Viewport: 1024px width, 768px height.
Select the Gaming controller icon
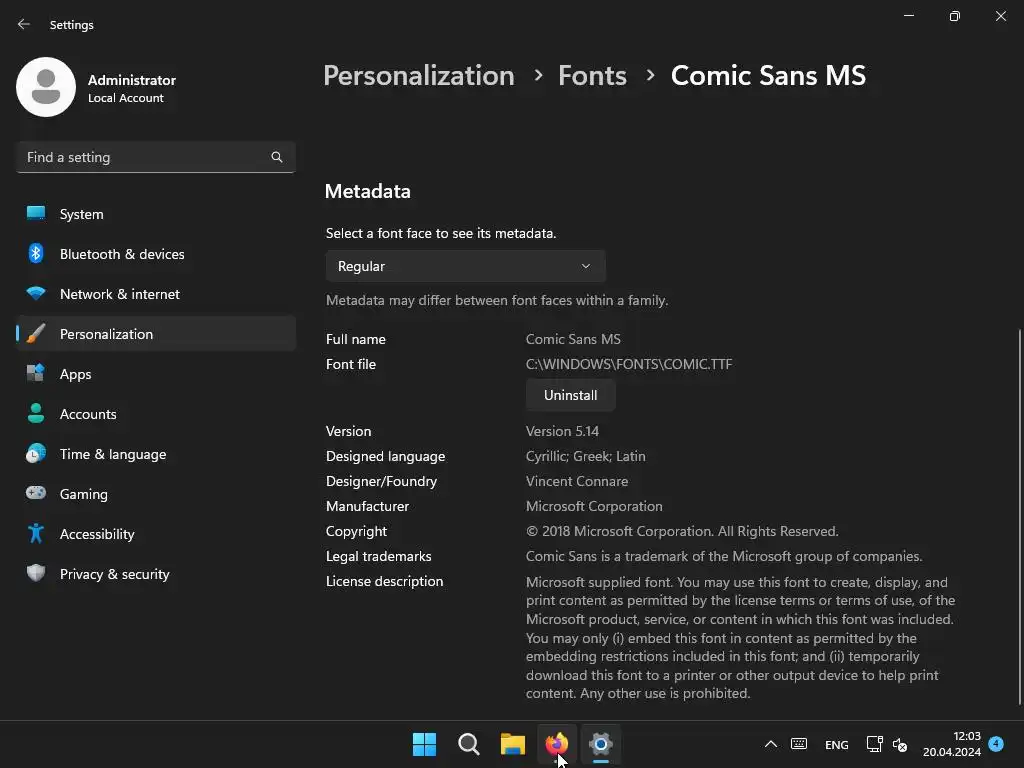pos(36,493)
